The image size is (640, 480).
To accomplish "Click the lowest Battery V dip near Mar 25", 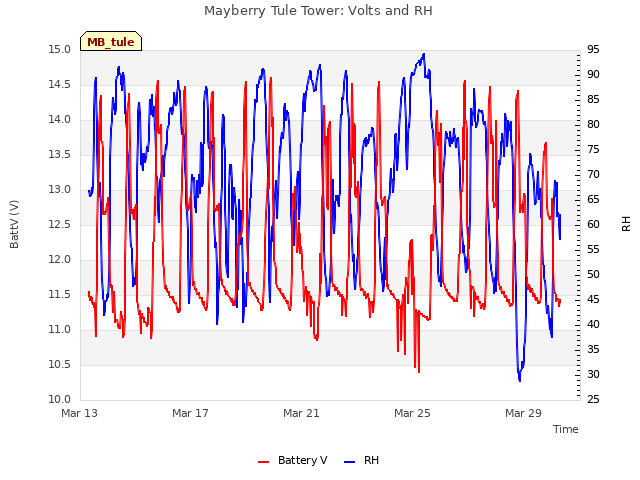I will (419, 372).
